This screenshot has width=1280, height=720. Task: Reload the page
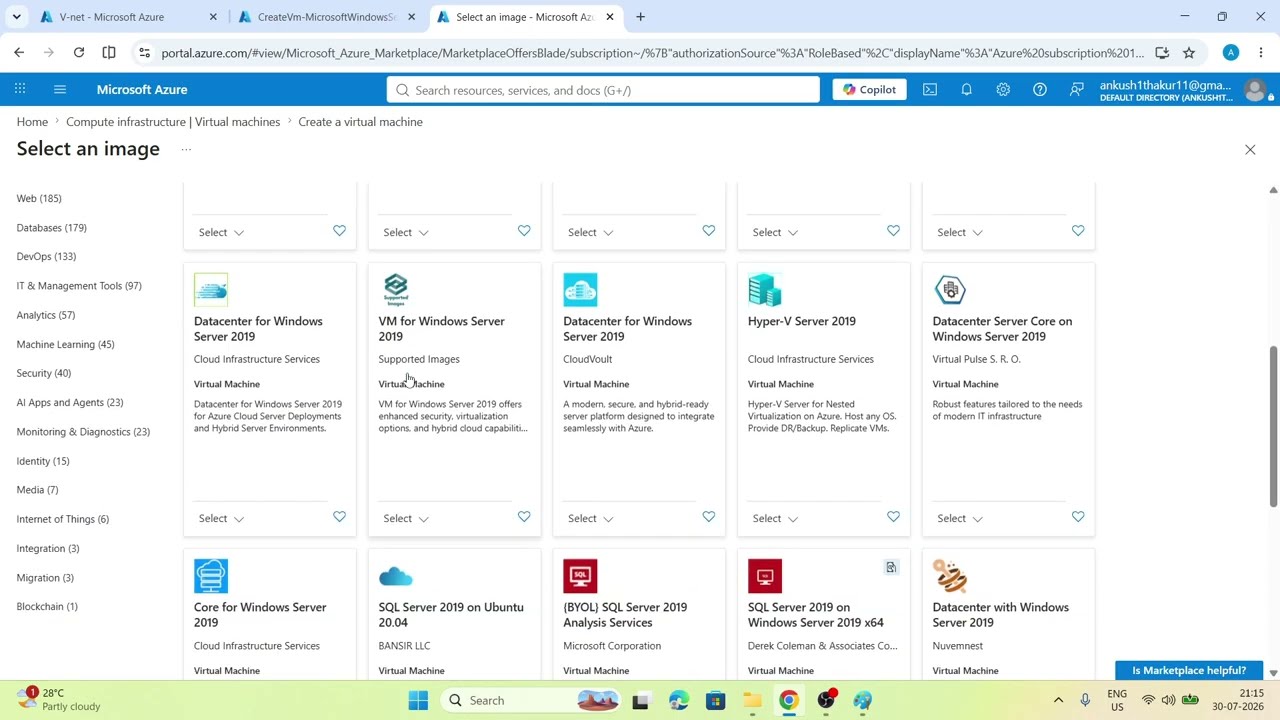point(79,53)
